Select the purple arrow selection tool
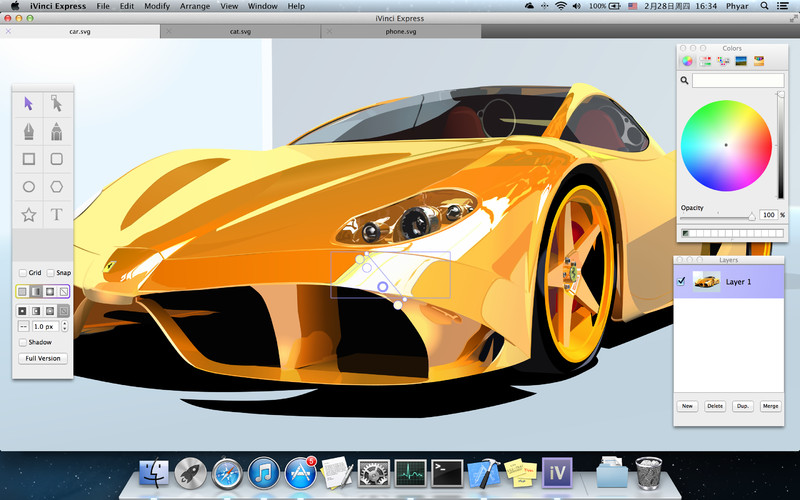 [29, 104]
